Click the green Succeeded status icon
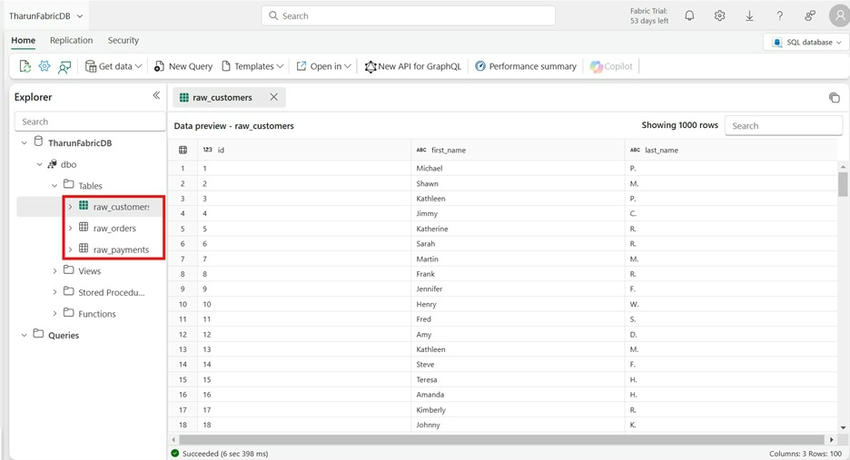850x460 pixels. coord(175,453)
